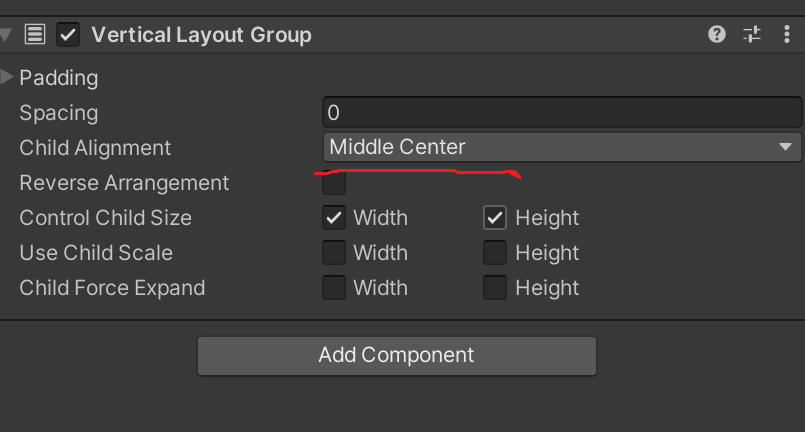Click the Spacing property label

tap(59, 113)
